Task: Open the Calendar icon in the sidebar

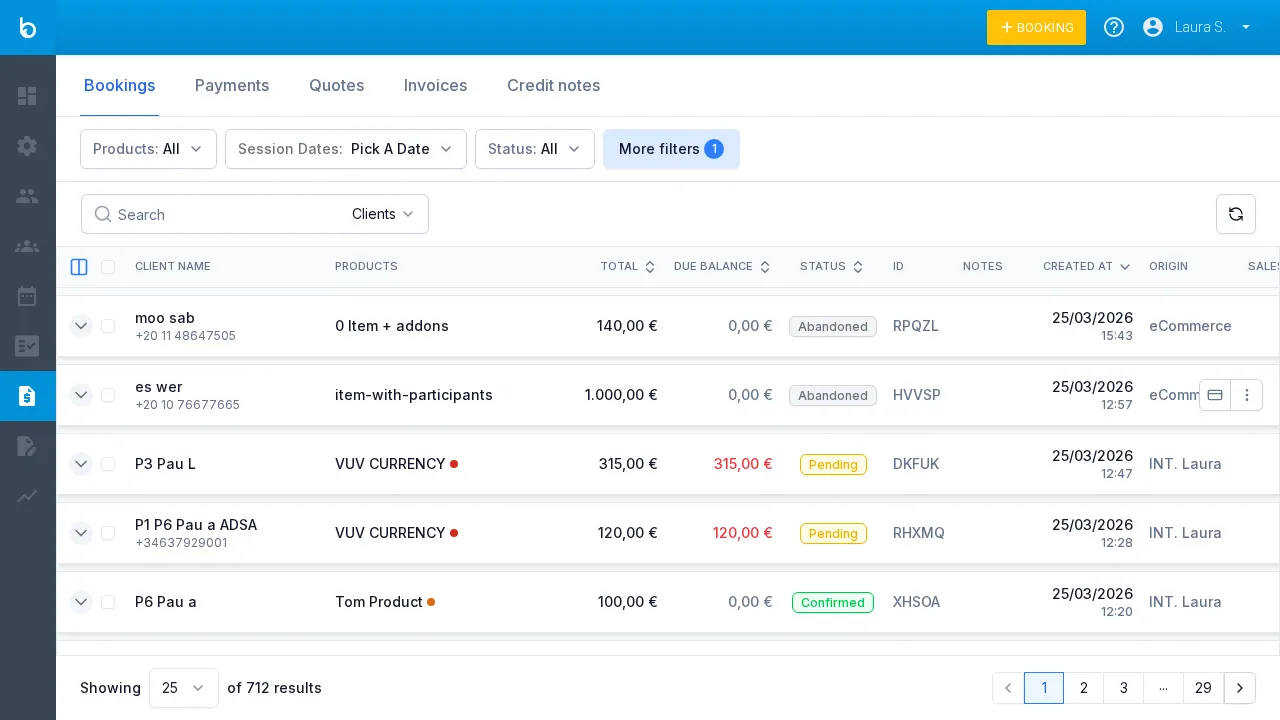Action: pos(27,296)
